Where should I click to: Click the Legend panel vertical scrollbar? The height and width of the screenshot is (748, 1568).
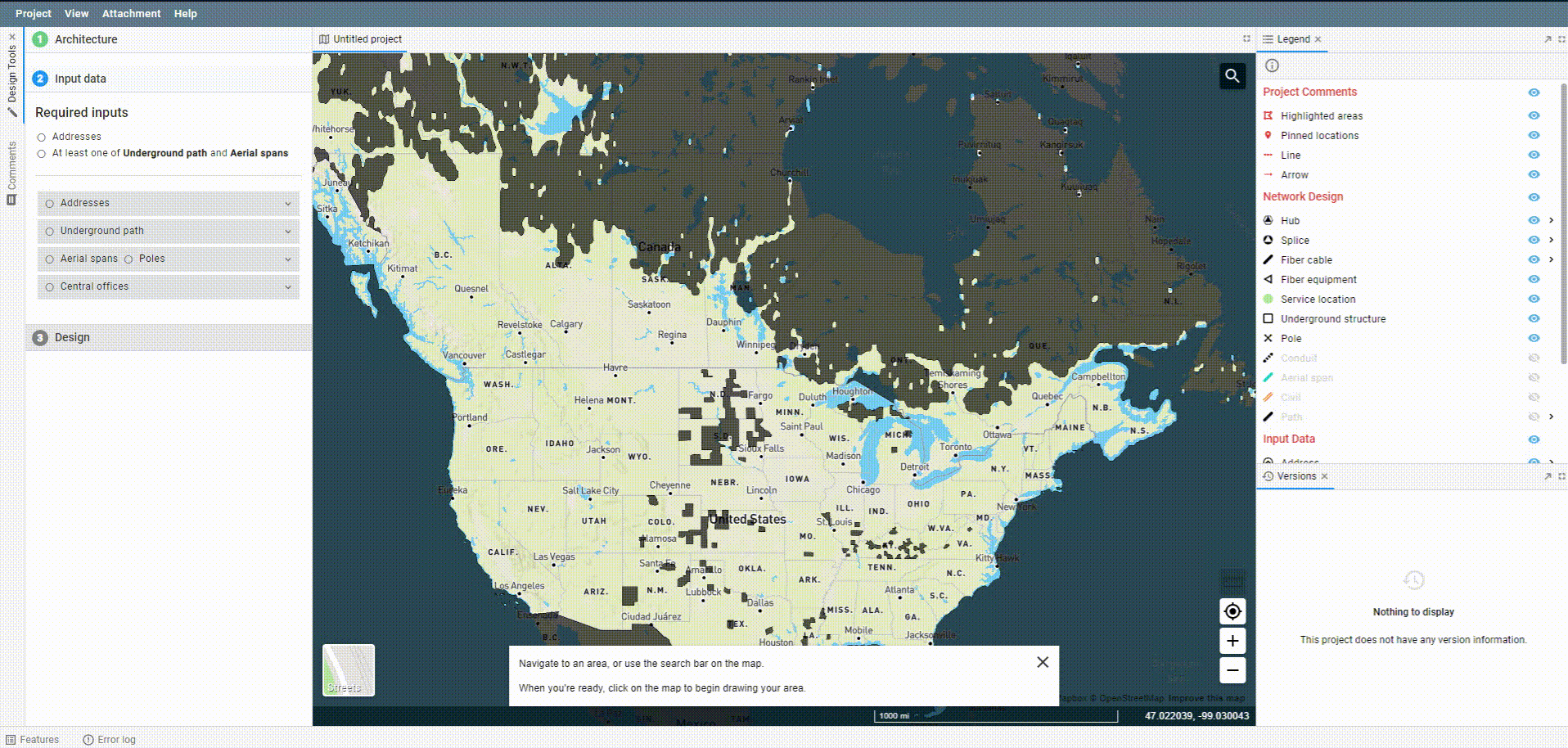1564,223
